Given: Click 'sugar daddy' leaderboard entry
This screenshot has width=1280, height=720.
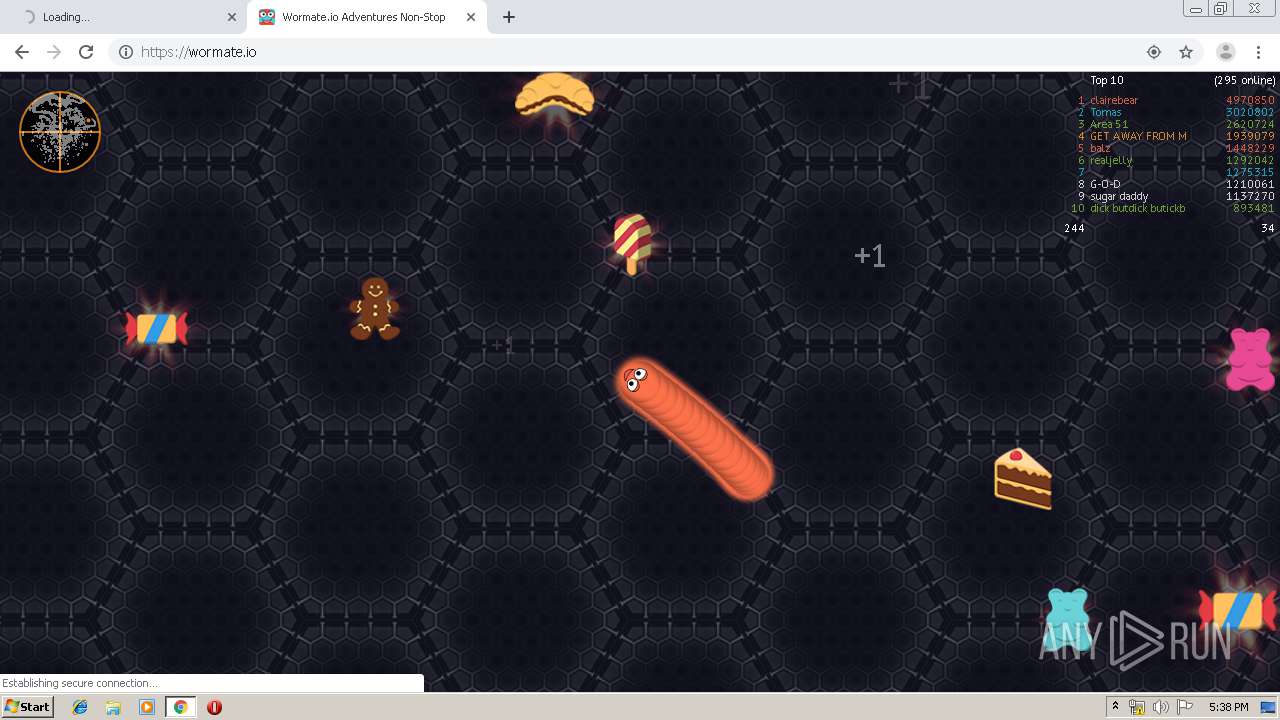Looking at the screenshot, I should (1119, 196).
